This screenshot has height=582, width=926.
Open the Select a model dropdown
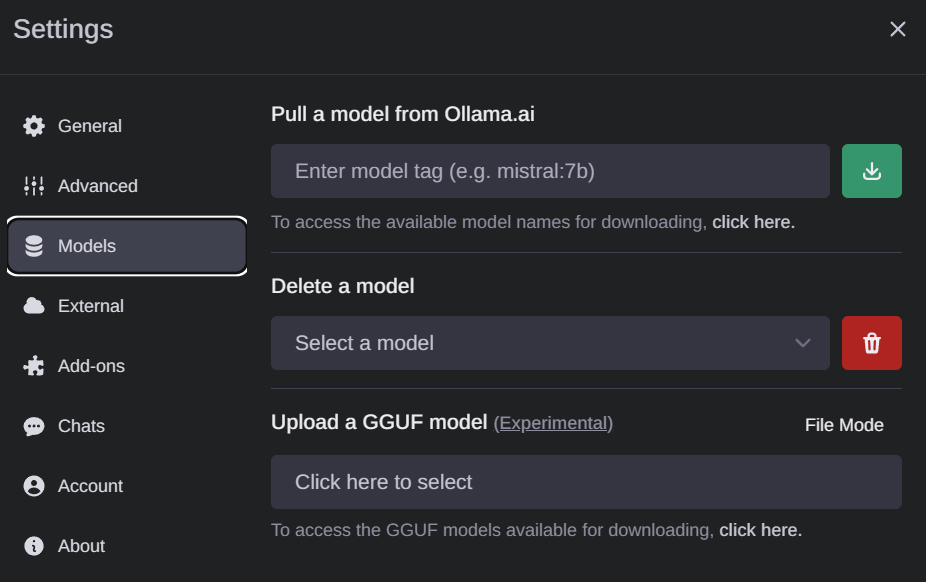pyautogui.click(x=550, y=343)
